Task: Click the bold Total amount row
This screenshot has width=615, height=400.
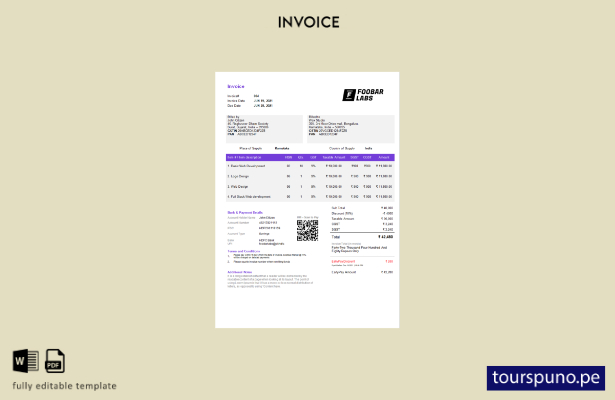Action: pos(362,237)
